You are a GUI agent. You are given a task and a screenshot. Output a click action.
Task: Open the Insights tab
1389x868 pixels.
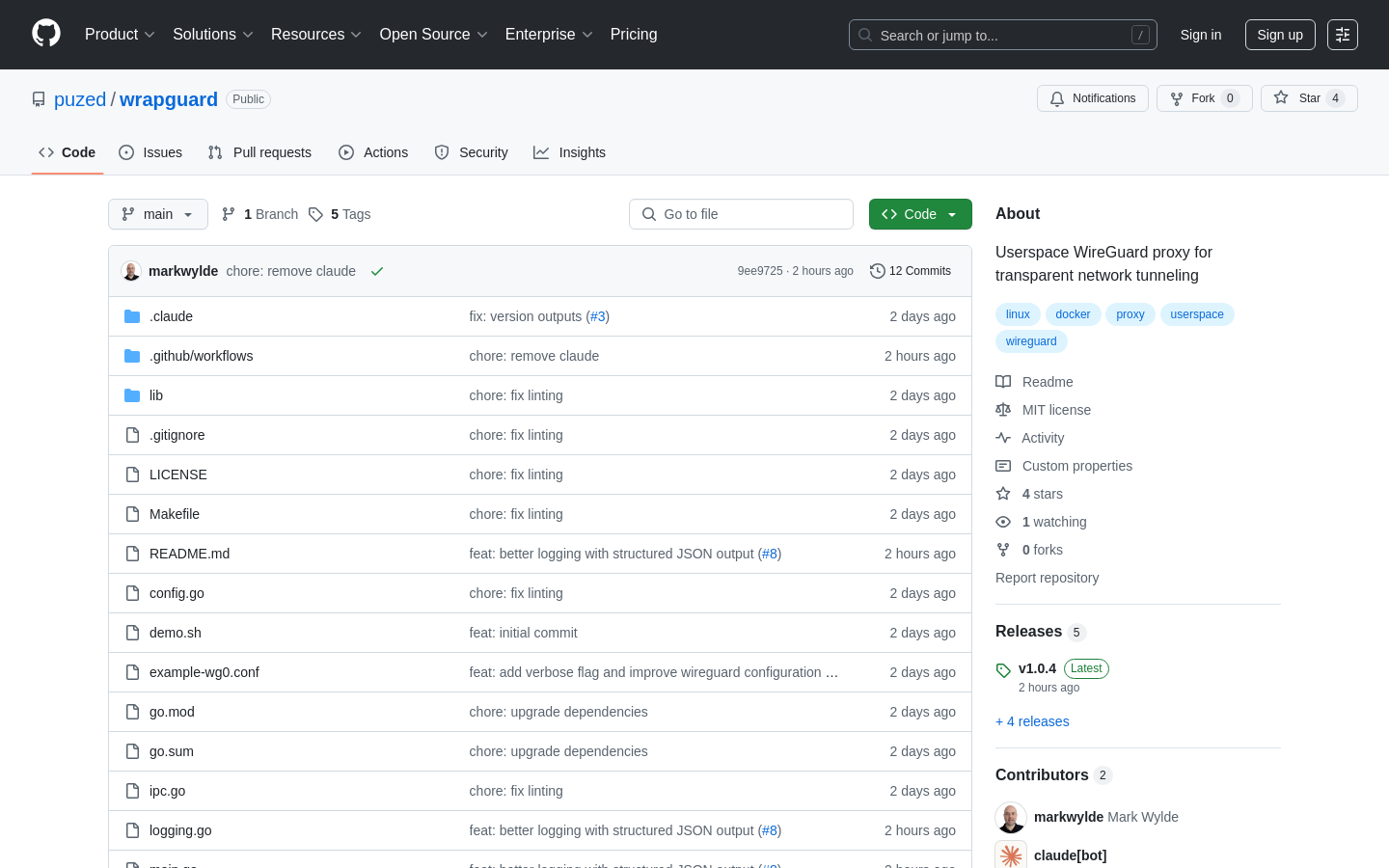point(569,152)
